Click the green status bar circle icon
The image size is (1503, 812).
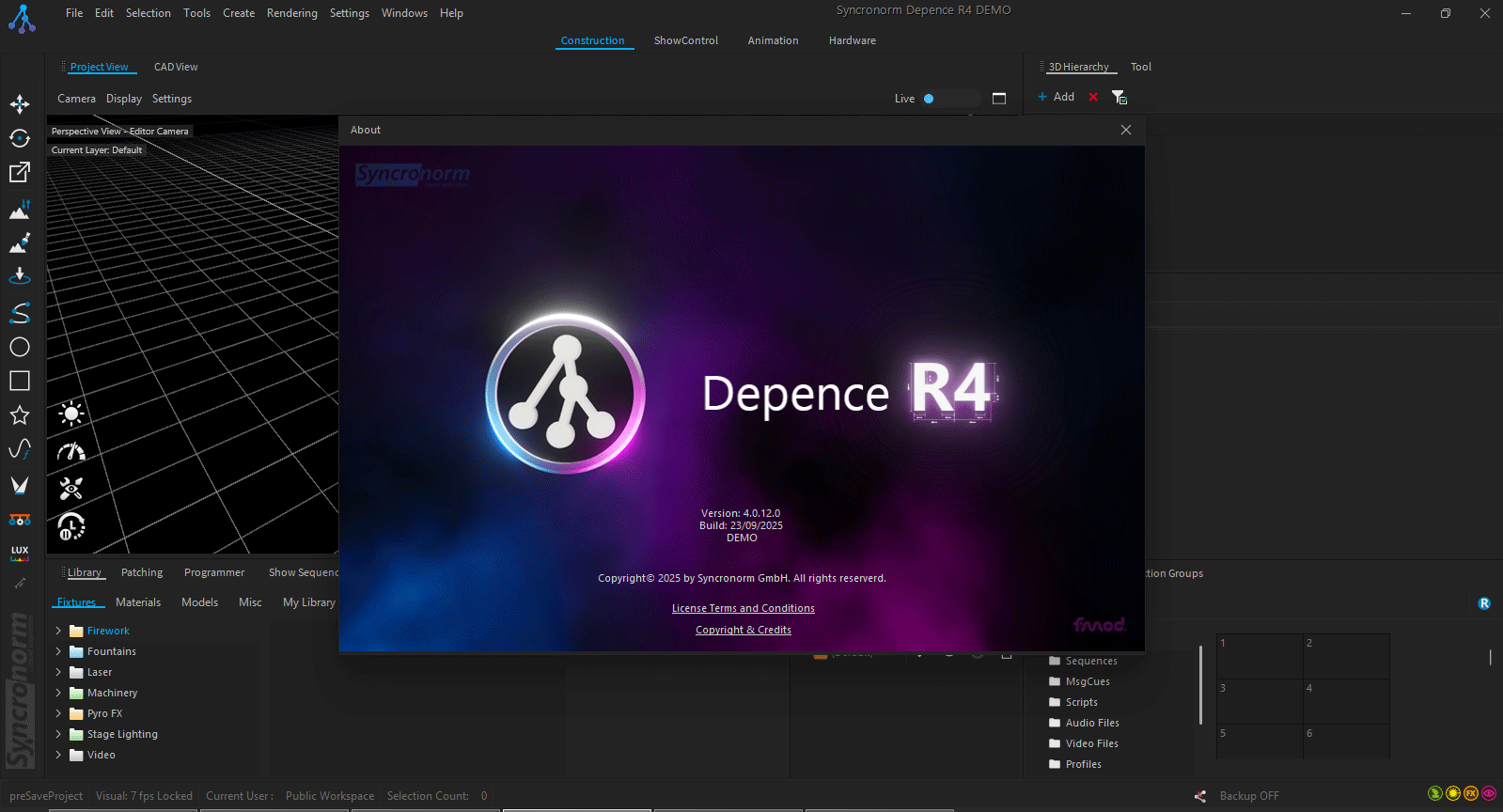click(1434, 793)
